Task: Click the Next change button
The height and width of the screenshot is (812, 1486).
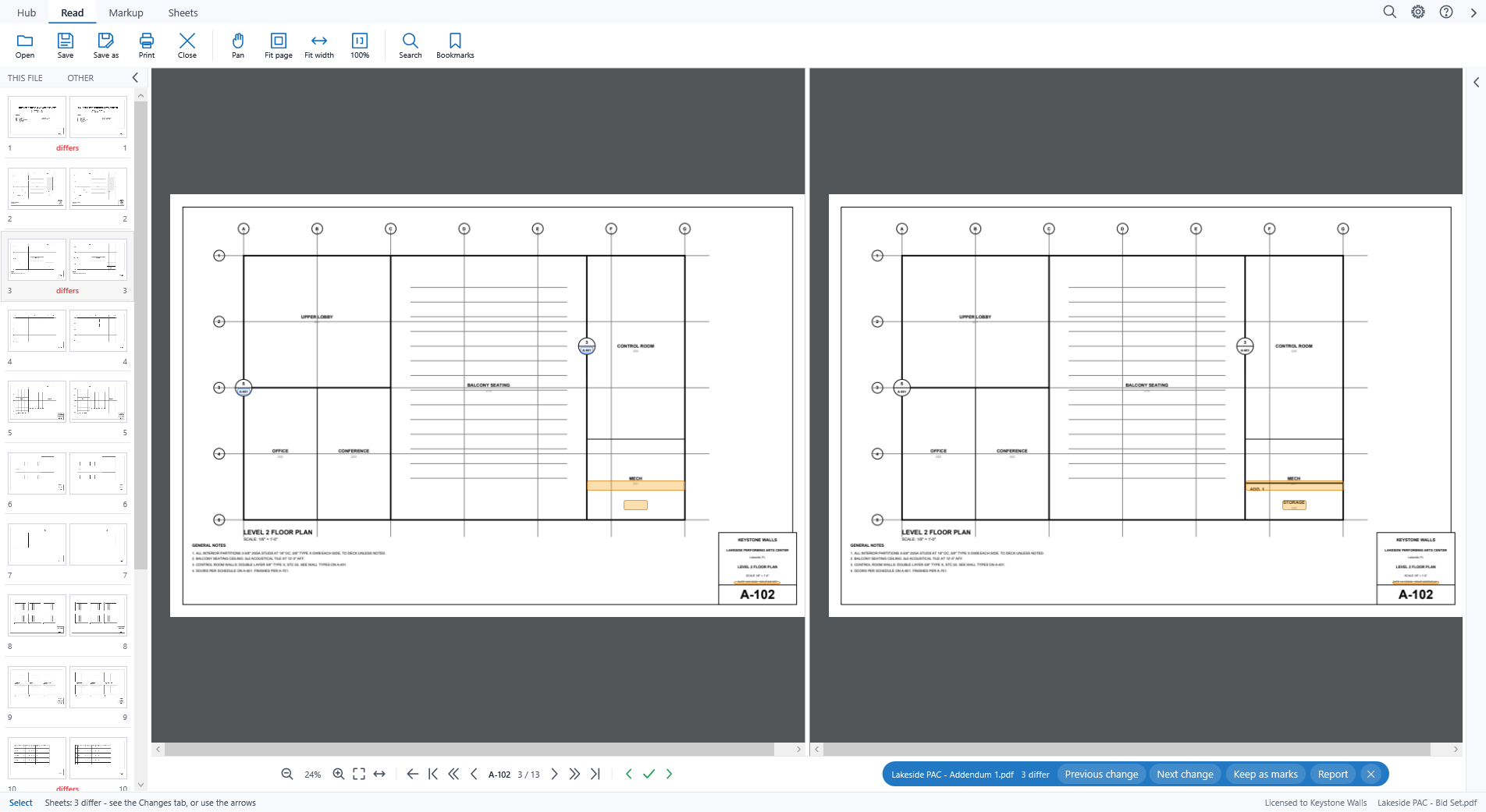Action: pos(1185,774)
